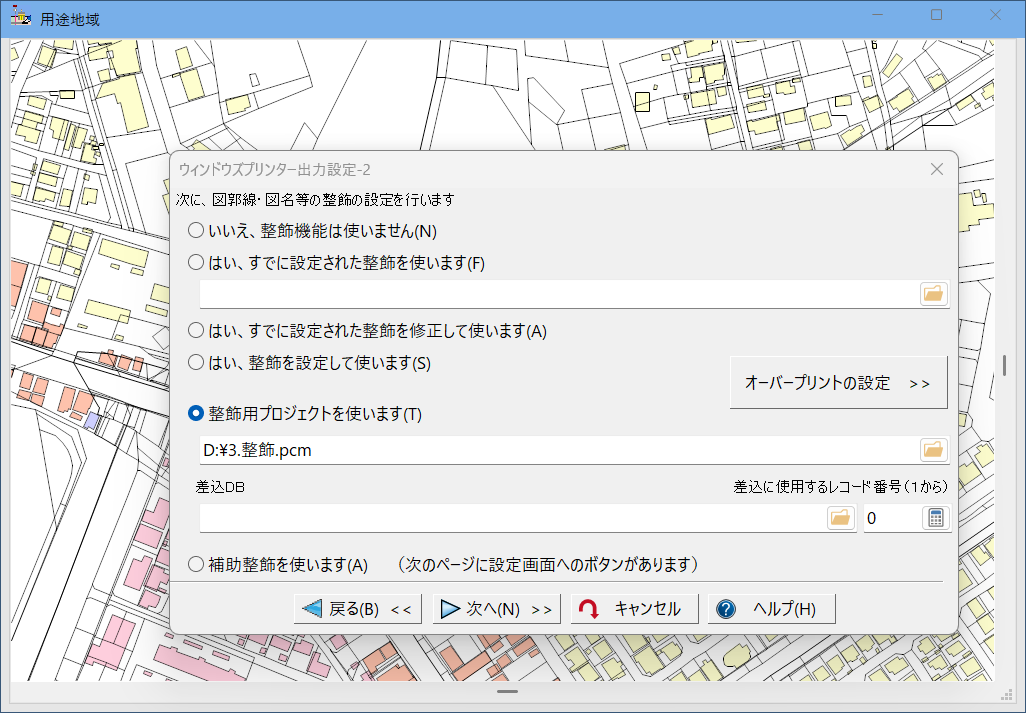This screenshot has width=1026, height=713.
Task: Open help with the ヘルプ(H) button
Action: (771, 609)
